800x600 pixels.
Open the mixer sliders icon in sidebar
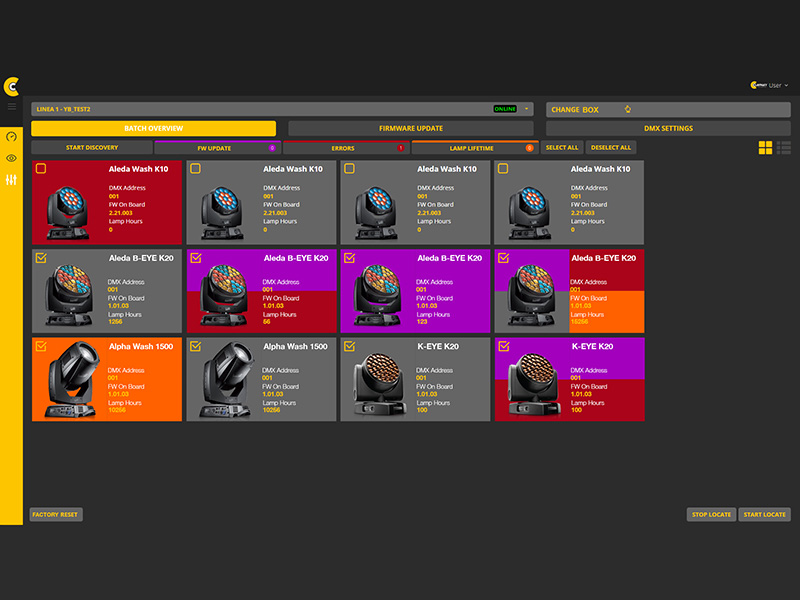click(11, 180)
